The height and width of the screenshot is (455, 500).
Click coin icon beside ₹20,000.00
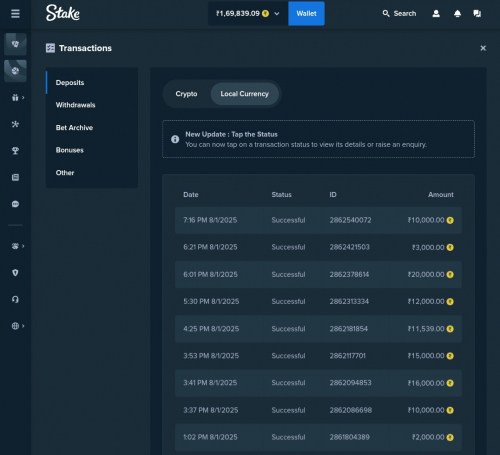(450, 275)
